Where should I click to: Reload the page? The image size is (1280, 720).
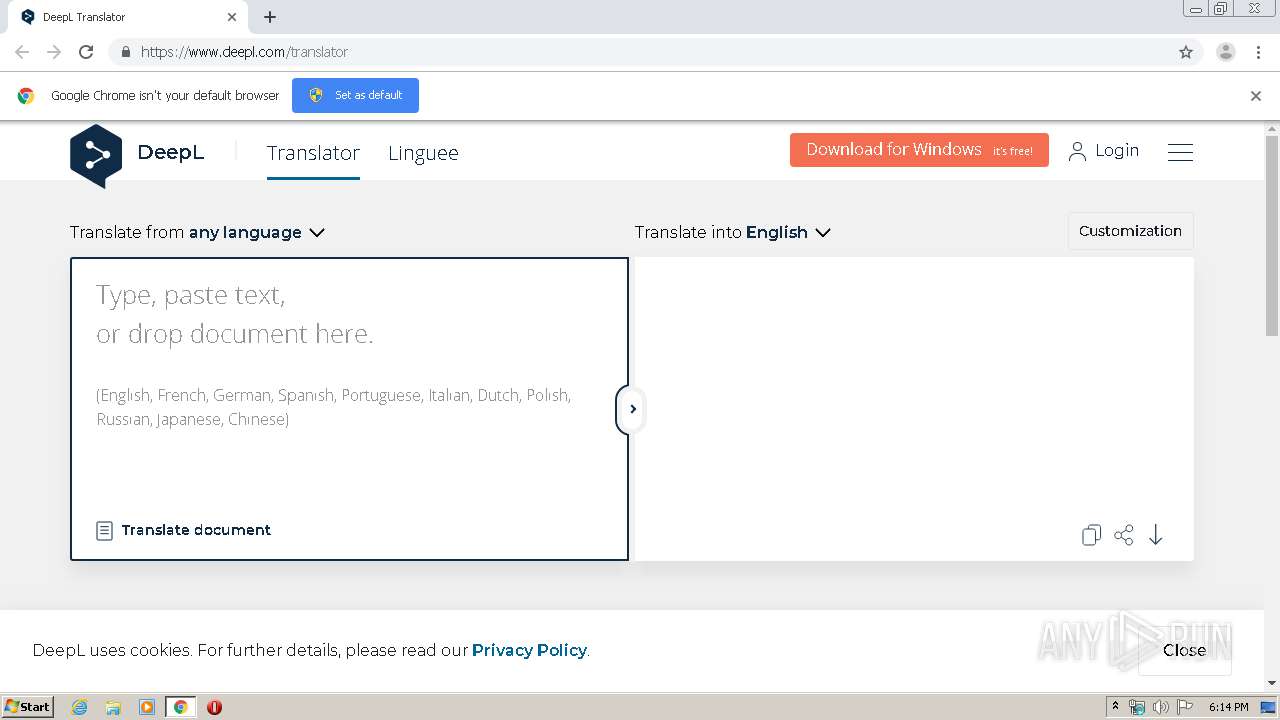pos(86,52)
